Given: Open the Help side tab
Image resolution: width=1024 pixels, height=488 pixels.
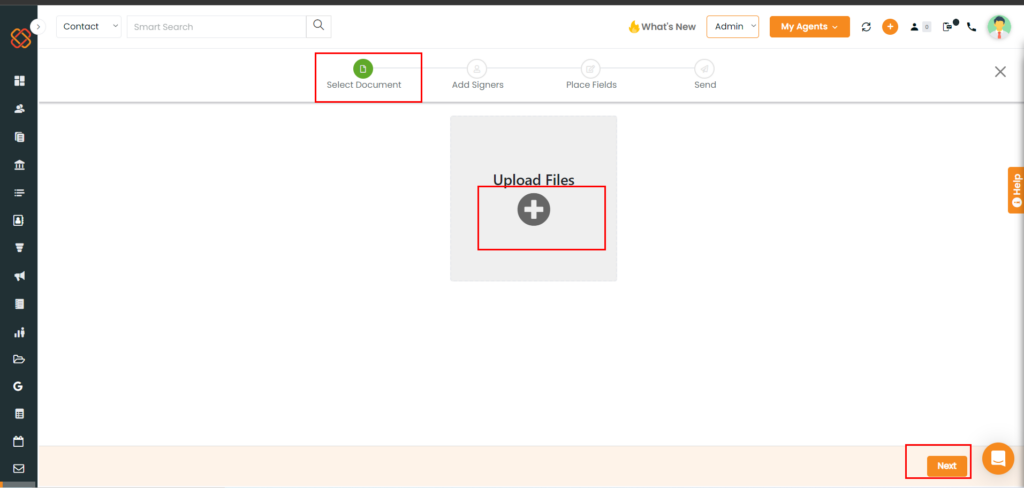Looking at the screenshot, I should point(1016,190).
